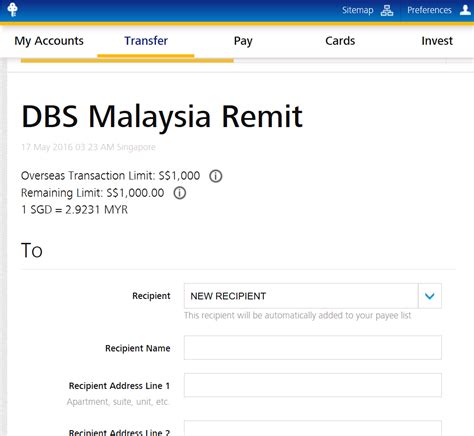Click the yellow step progress bar

127,61
